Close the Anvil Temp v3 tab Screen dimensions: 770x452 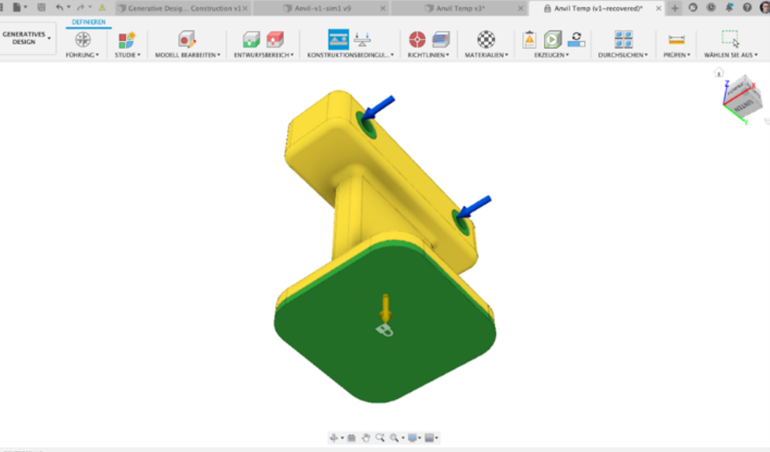pyautogui.click(x=521, y=8)
